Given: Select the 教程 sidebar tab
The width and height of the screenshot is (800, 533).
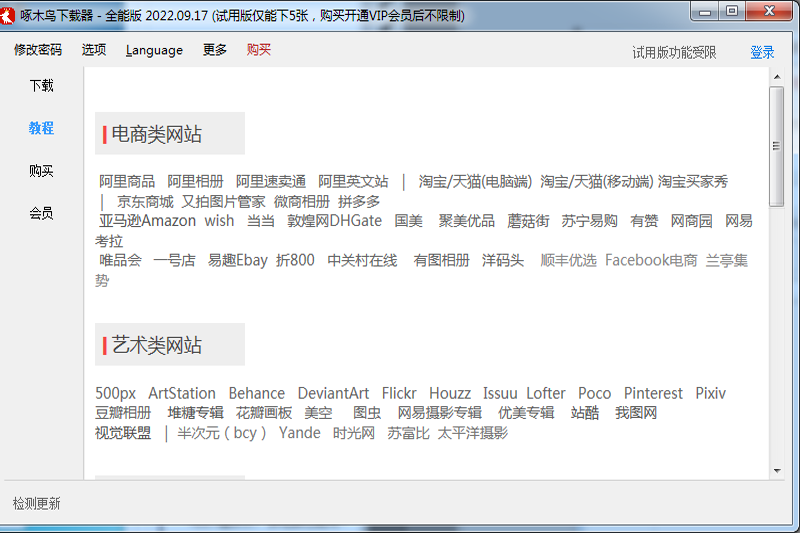Looking at the screenshot, I should click(x=41, y=128).
